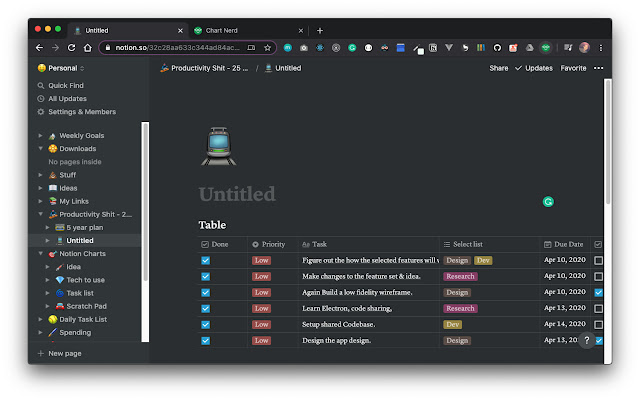The height and width of the screenshot is (400, 640).
Task: Click the browser forward arrow
Action: coord(55,48)
